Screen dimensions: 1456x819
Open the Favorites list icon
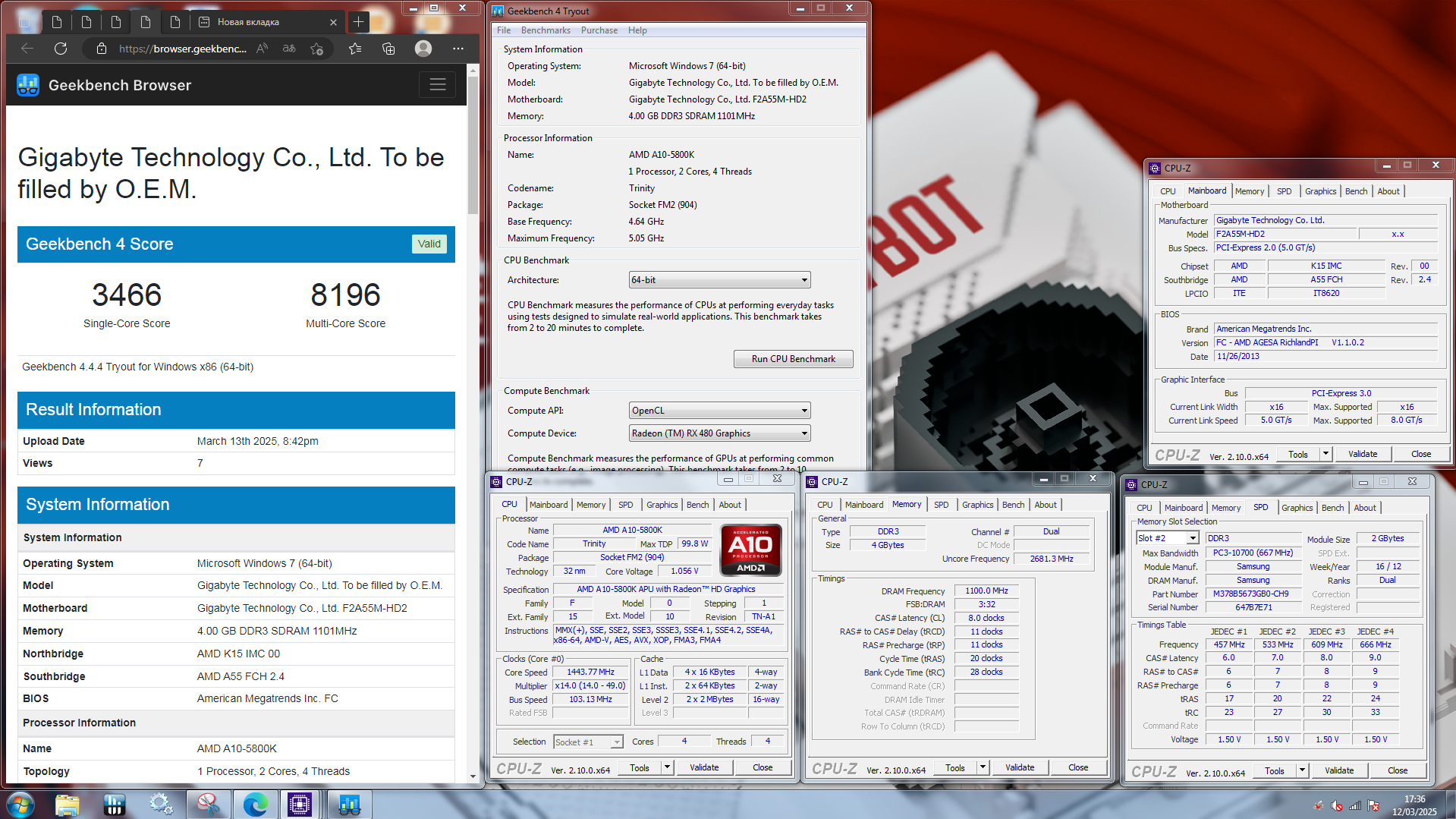tap(355, 49)
